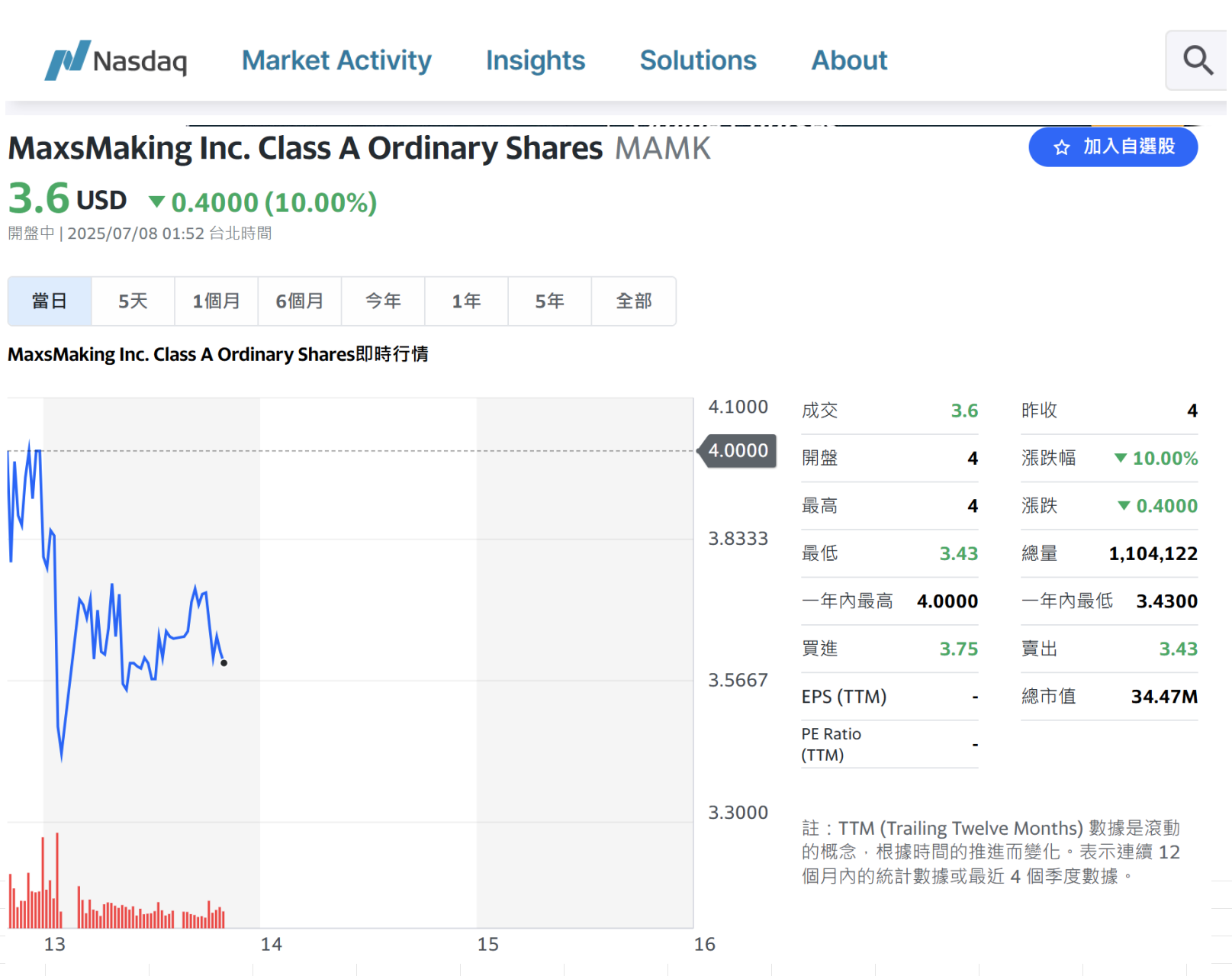Open the Insights menu

pos(536,60)
